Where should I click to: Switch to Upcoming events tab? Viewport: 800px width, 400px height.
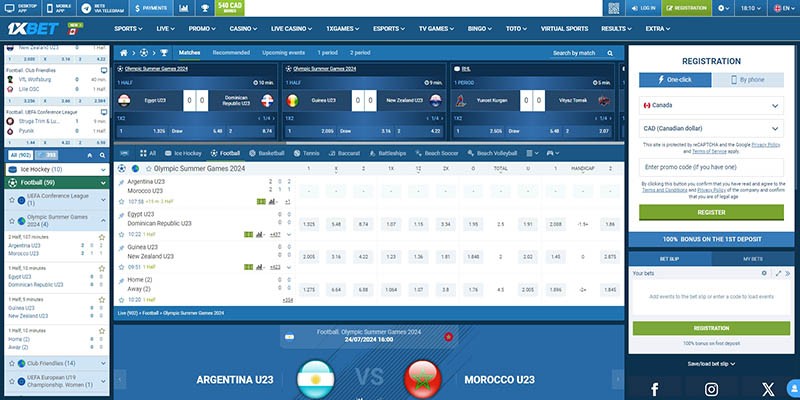[283, 53]
